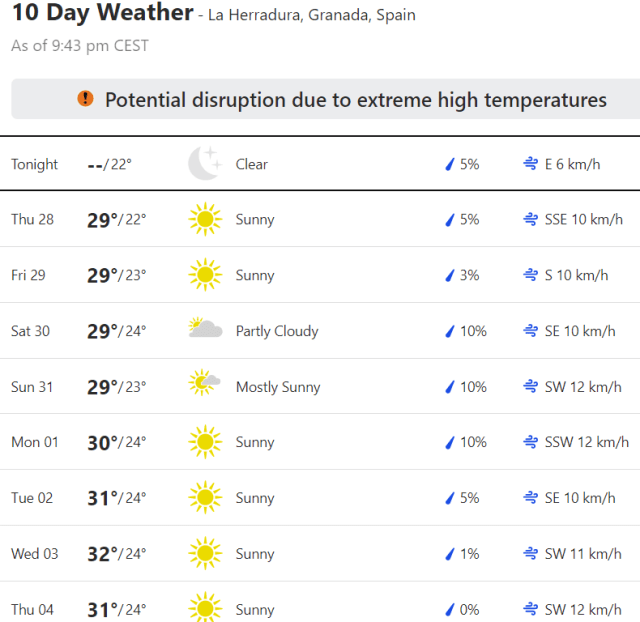
Task: Click the wind icon on Wed 03
Action: coord(530,554)
